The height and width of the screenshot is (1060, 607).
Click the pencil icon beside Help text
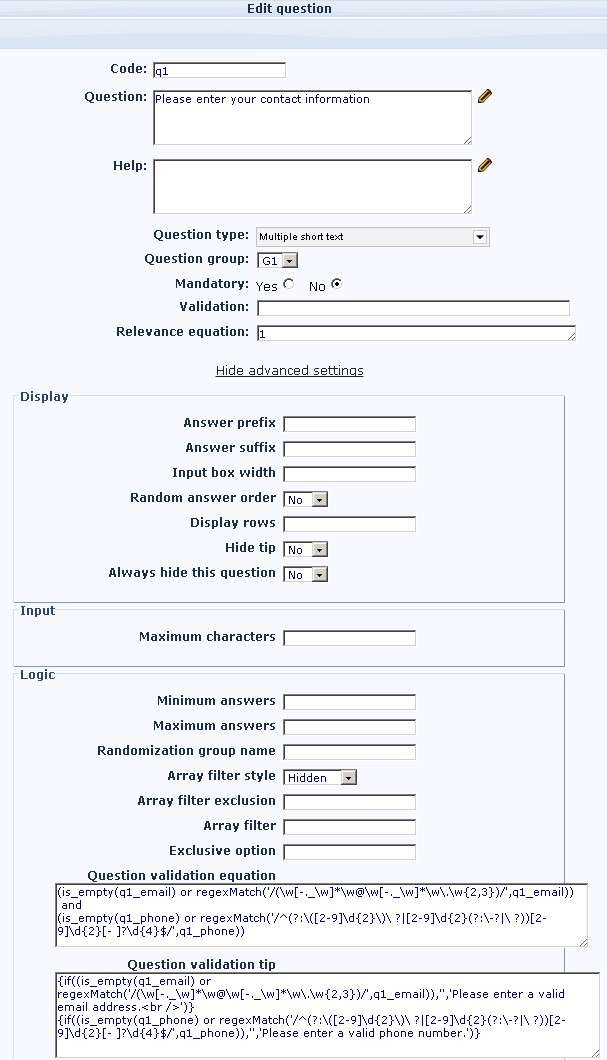[x=485, y=165]
